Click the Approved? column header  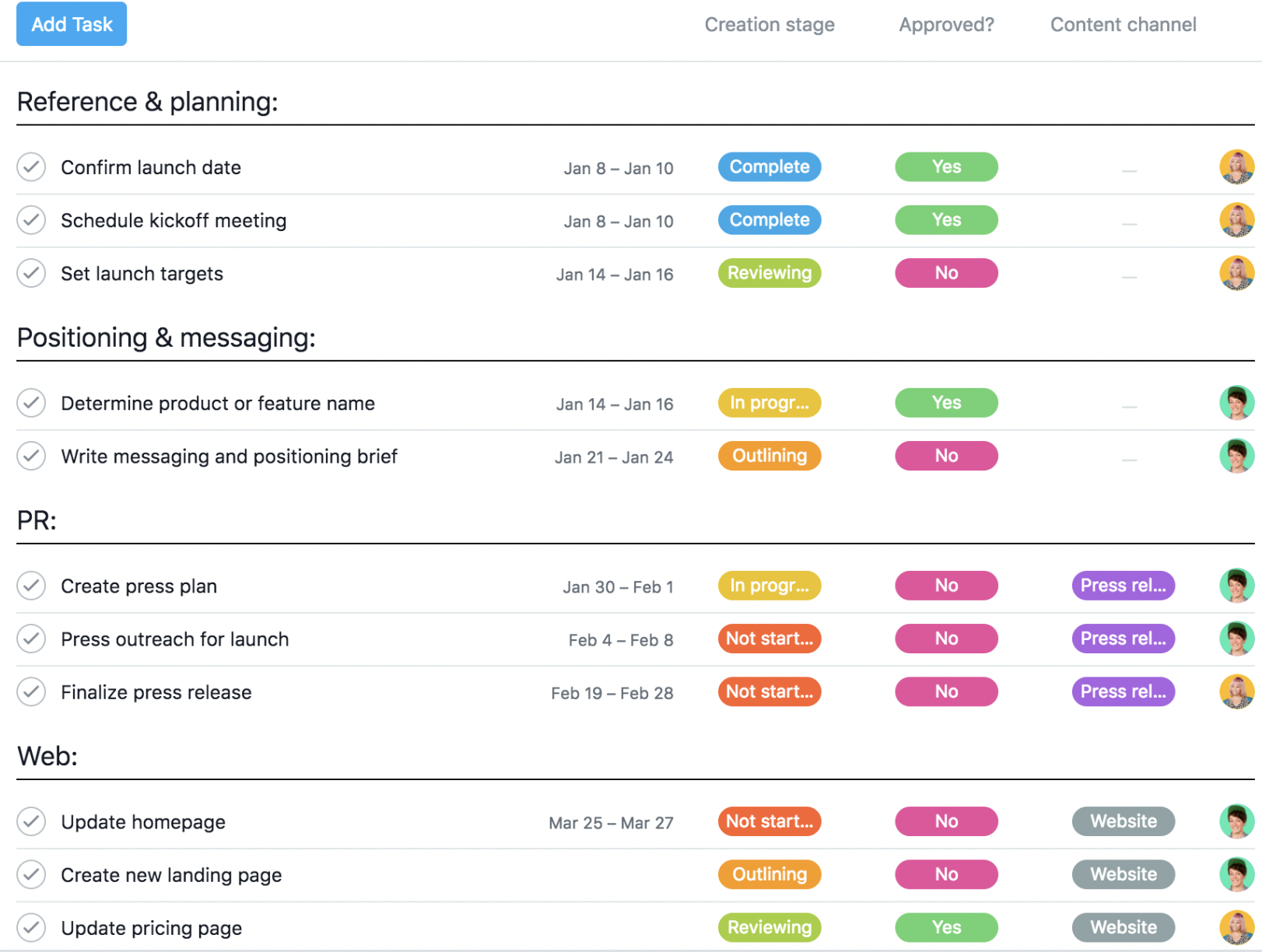pyautogui.click(x=946, y=24)
